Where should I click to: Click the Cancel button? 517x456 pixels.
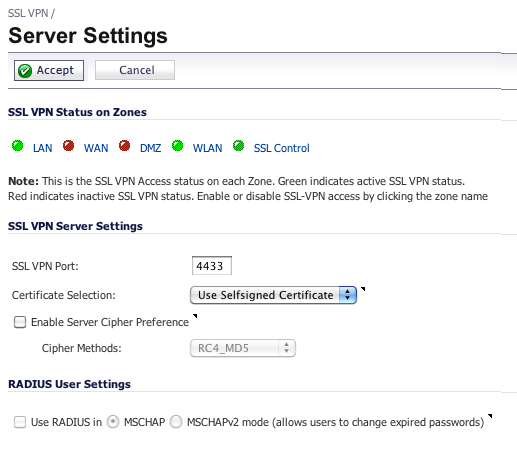135,70
